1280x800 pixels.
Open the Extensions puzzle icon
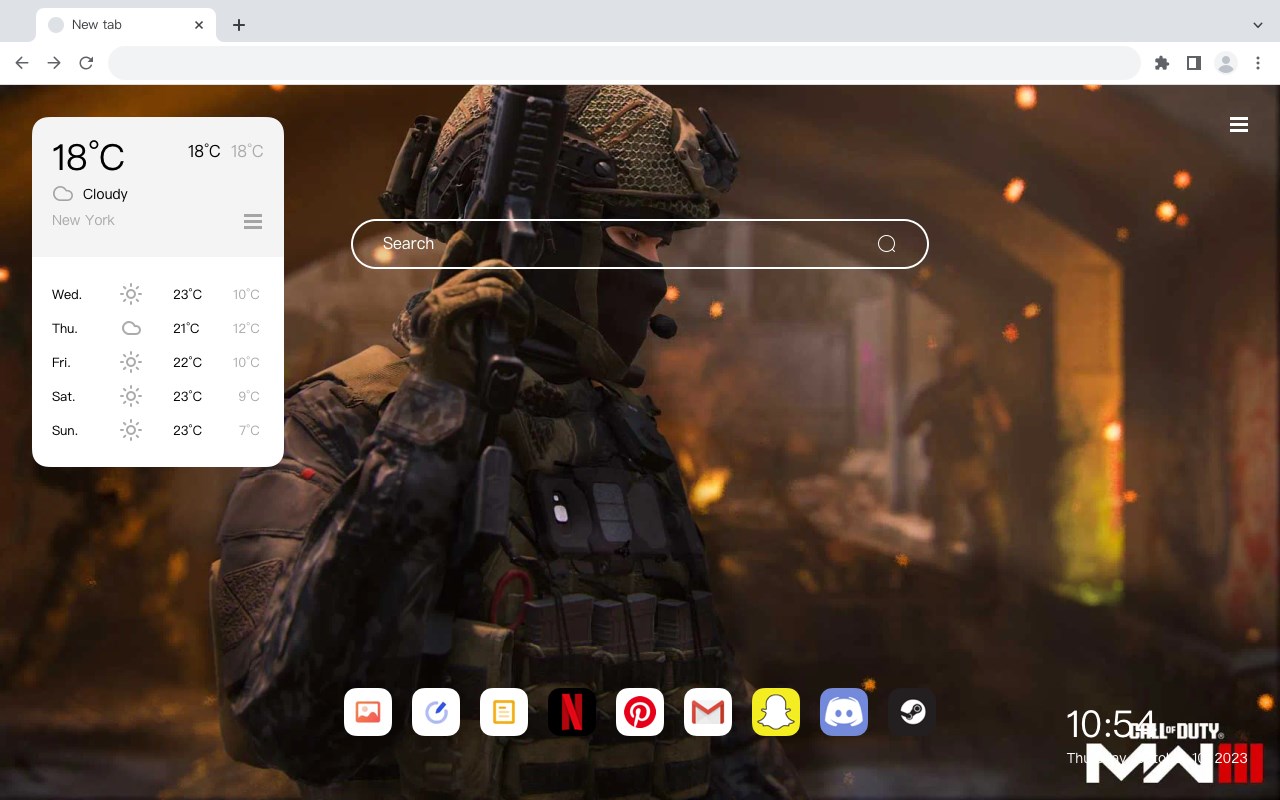click(x=1161, y=63)
